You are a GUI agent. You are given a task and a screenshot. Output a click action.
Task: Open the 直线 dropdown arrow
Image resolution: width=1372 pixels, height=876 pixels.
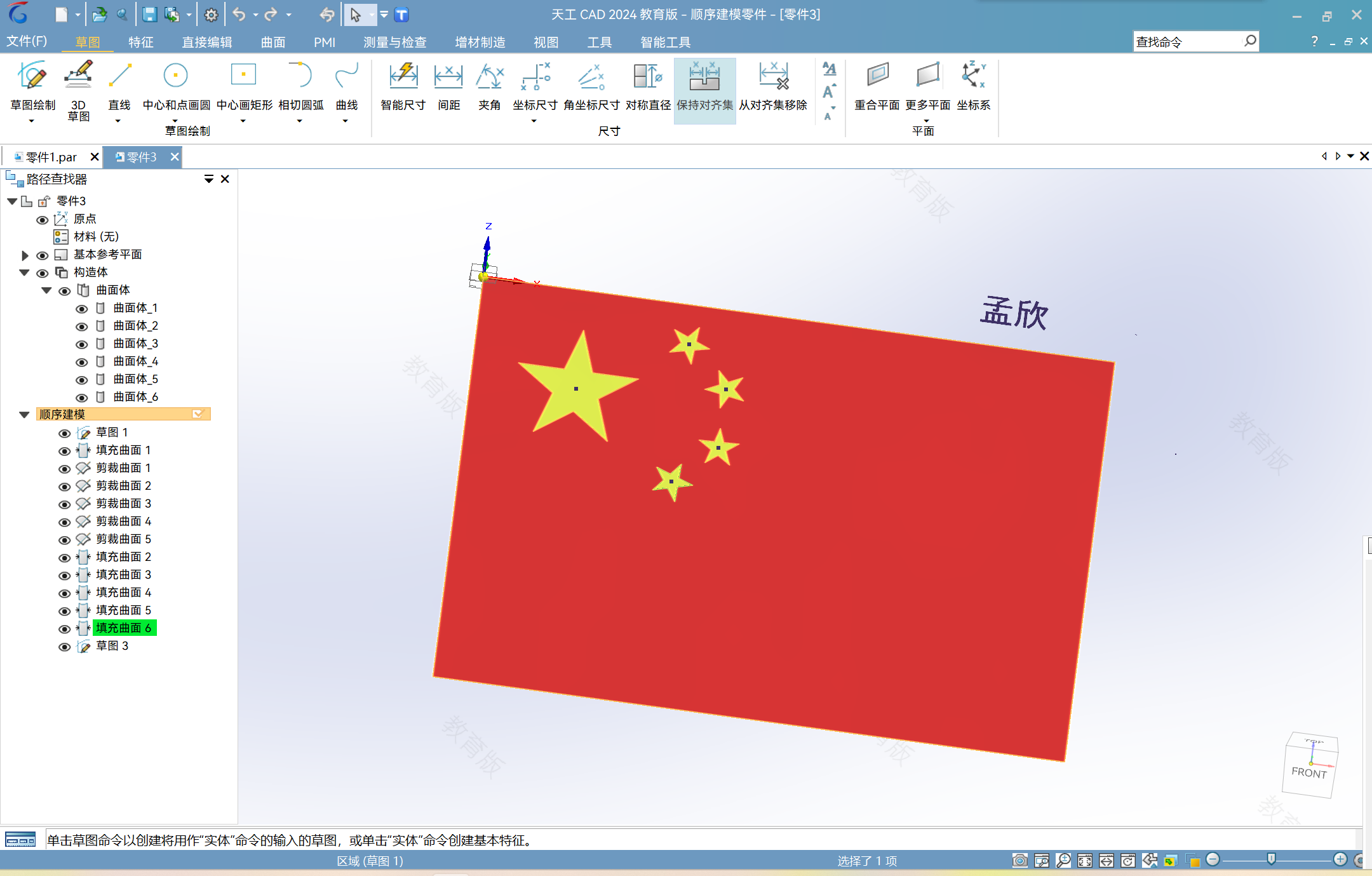pos(118,121)
